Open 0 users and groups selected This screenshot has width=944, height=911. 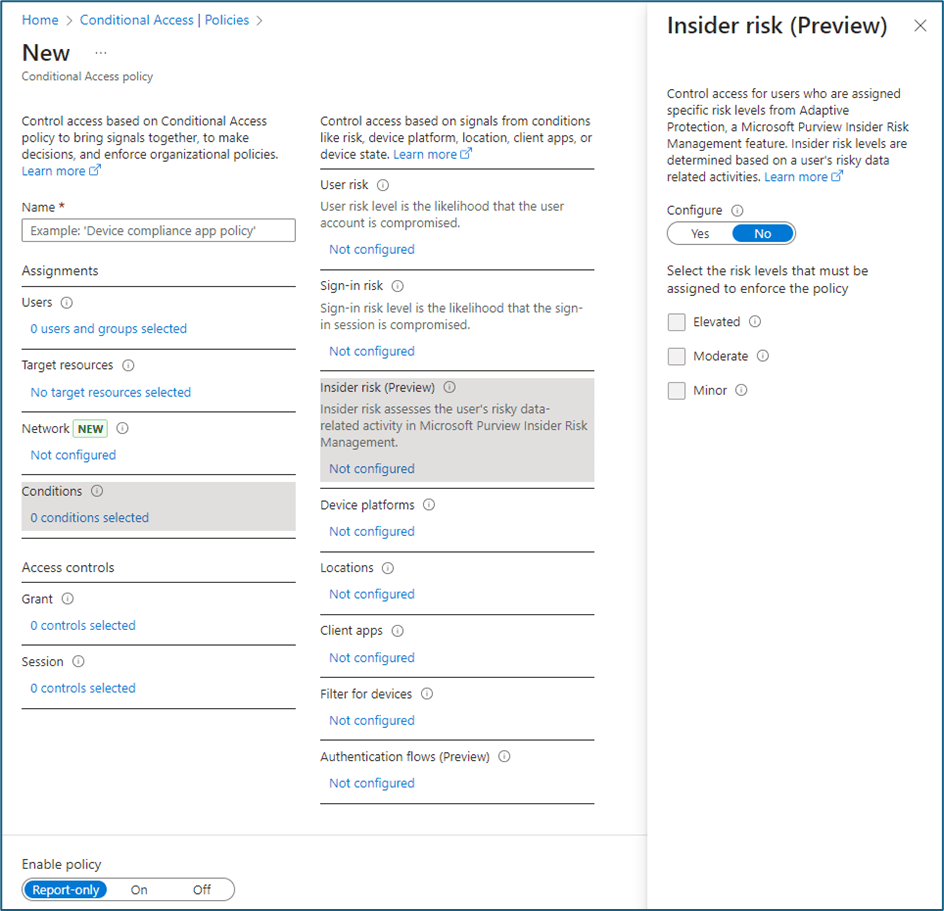point(108,329)
